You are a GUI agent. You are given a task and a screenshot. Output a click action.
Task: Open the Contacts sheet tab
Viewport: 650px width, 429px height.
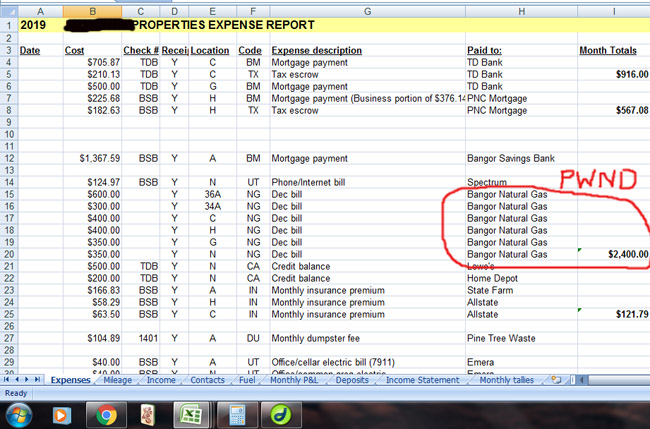(x=207, y=380)
